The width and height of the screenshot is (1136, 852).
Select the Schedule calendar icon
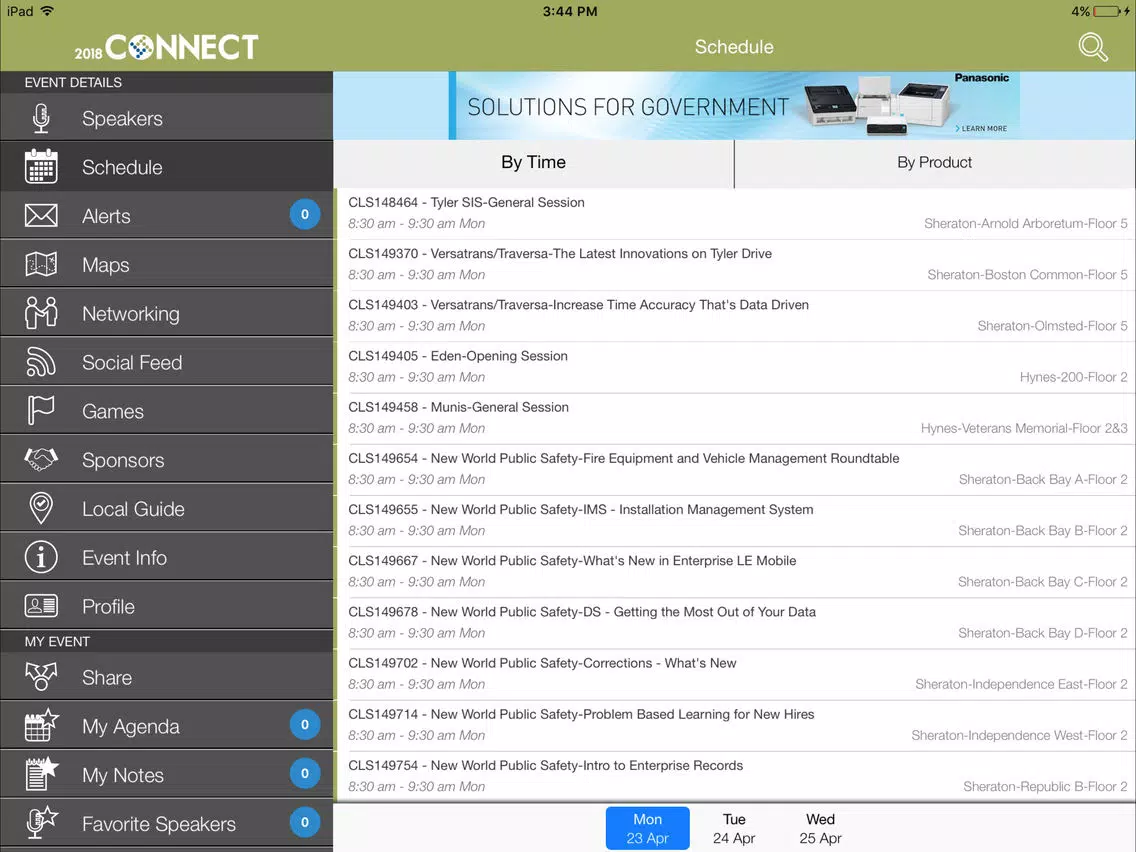41,167
